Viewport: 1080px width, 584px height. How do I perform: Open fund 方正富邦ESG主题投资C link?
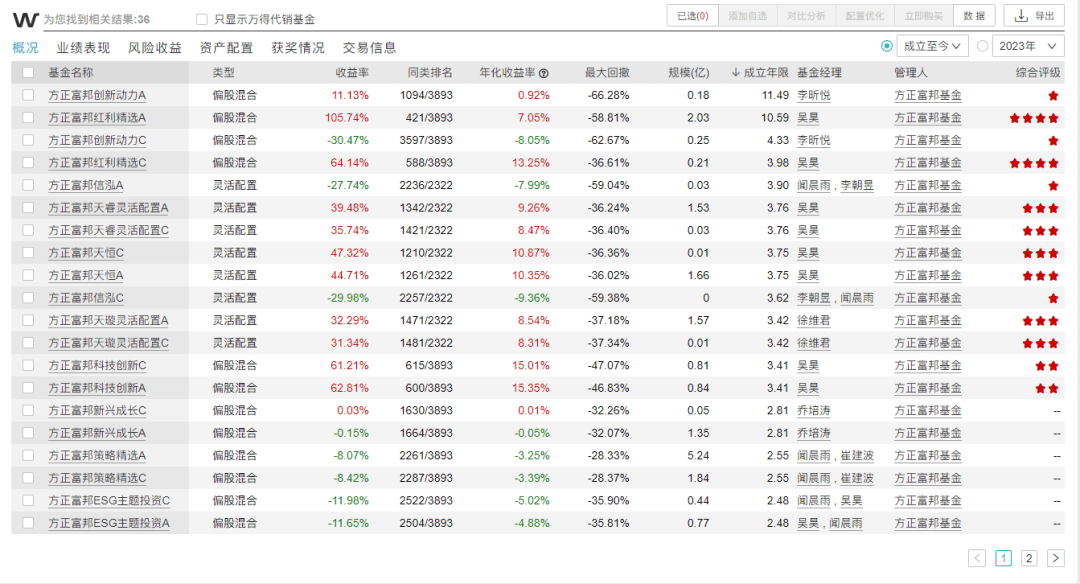[109, 501]
